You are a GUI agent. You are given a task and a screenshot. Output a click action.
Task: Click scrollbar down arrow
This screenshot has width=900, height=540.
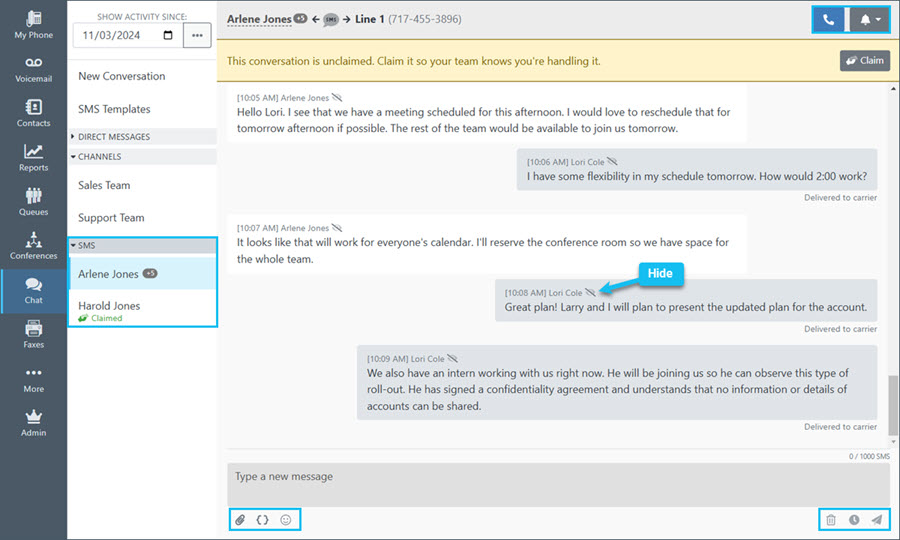[x=893, y=441]
